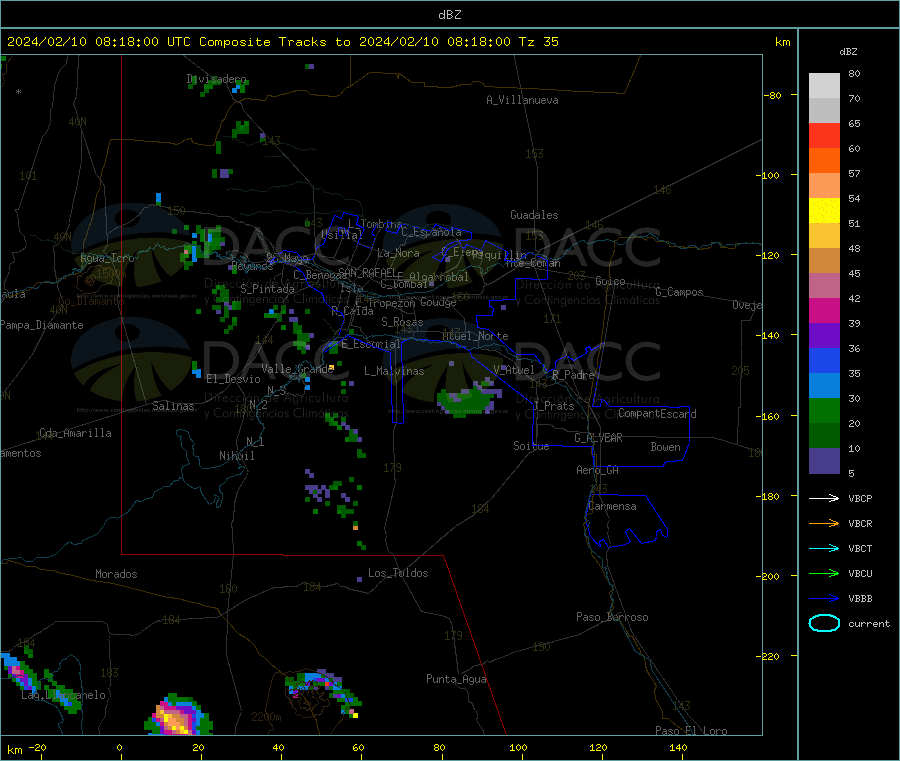The height and width of the screenshot is (761, 900).
Task: Pick the 36-39 dBZ purple swatch
Action: click(824, 336)
